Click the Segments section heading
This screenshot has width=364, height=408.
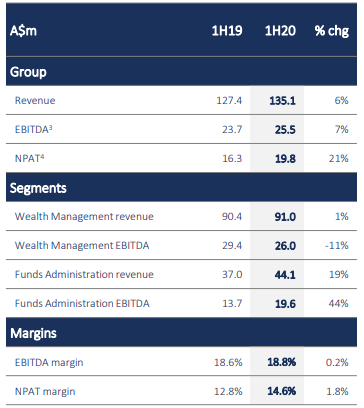pyautogui.click(x=38, y=188)
